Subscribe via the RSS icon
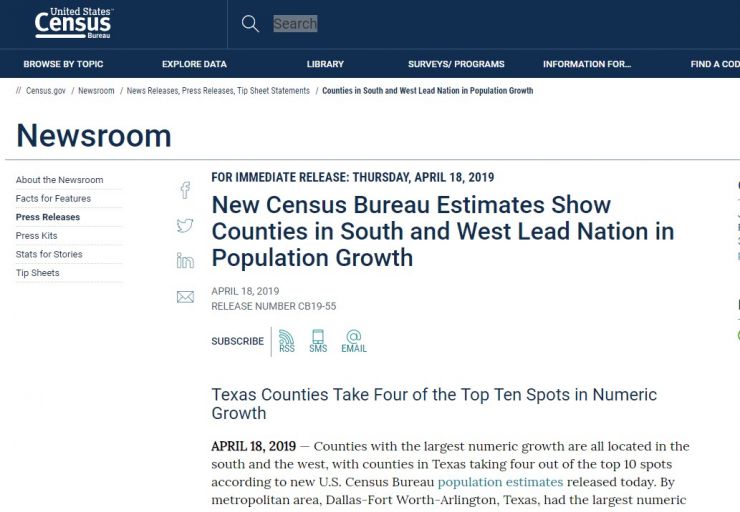740x512 pixels. click(286, 341)
